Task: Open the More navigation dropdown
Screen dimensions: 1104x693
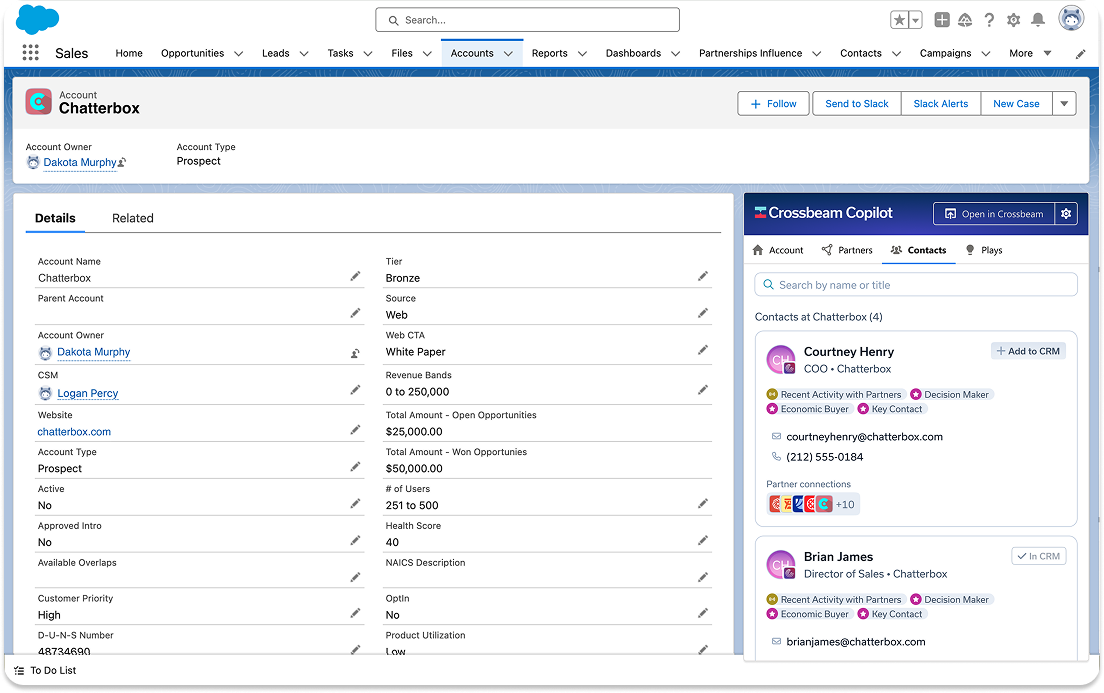Action: tap(1030, 54)
